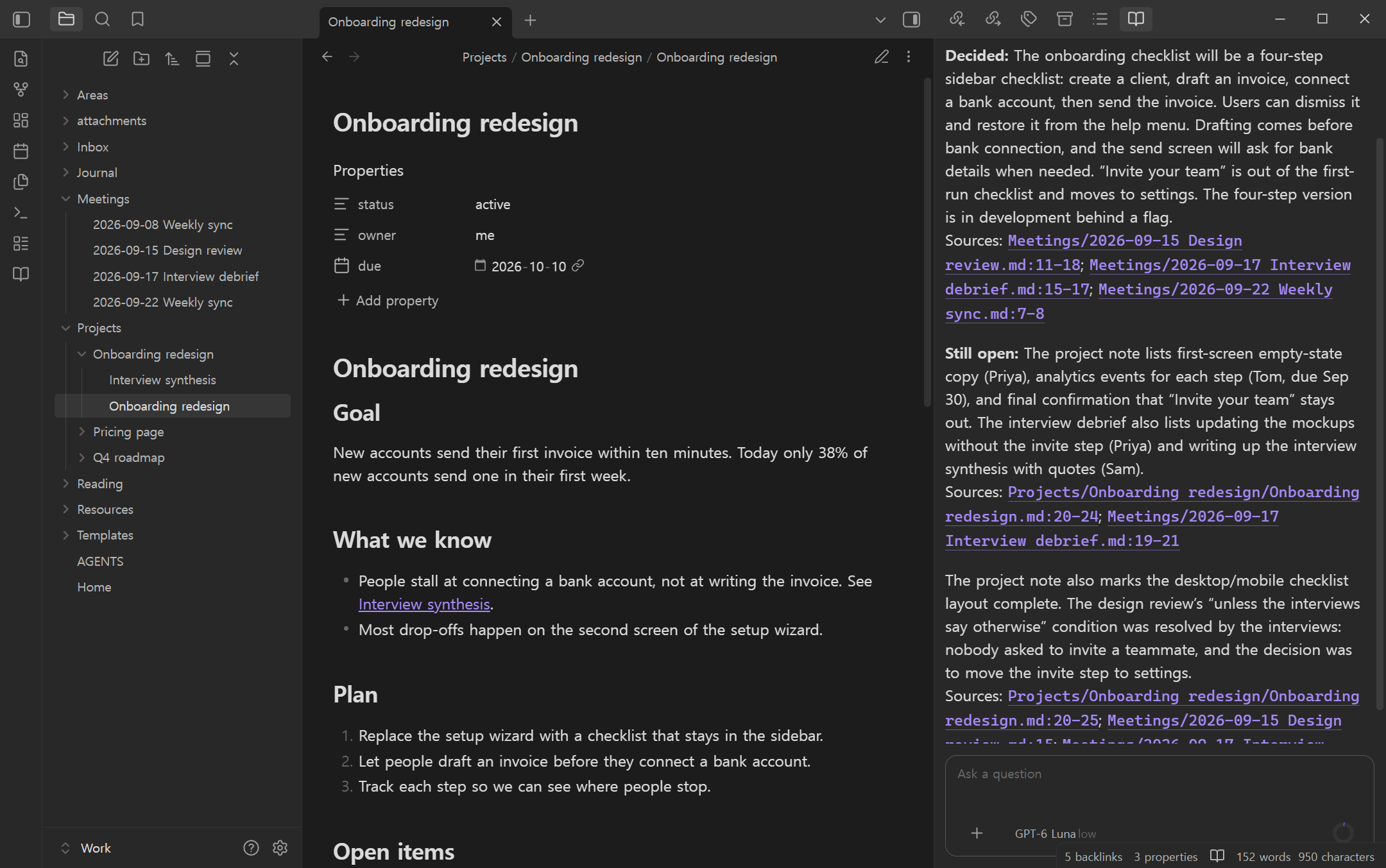Show 5 backlinks in the status bar
1386x868 pixels.
click(x=1093, y=856)
